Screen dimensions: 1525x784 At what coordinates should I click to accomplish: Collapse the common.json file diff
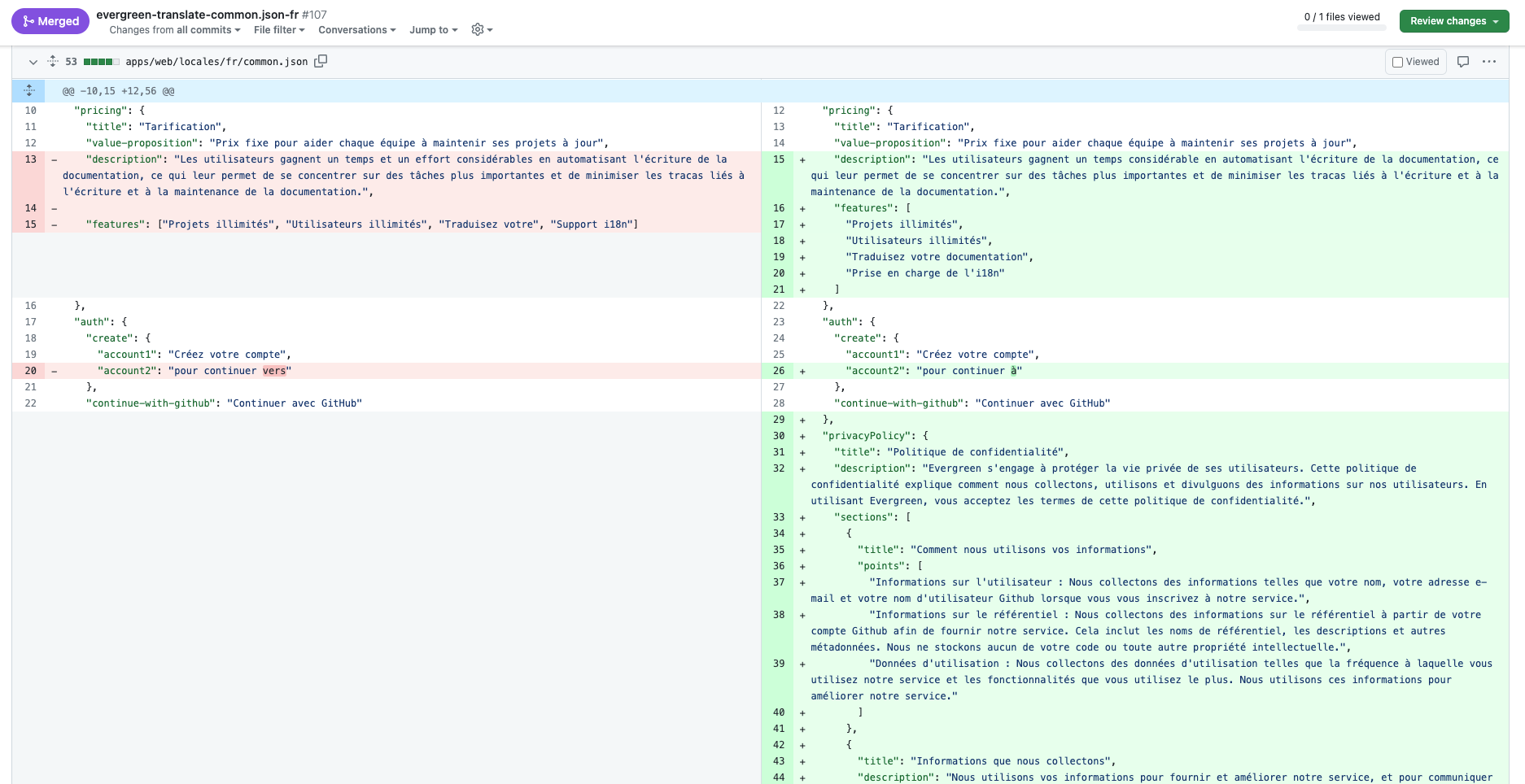[33, 62]
